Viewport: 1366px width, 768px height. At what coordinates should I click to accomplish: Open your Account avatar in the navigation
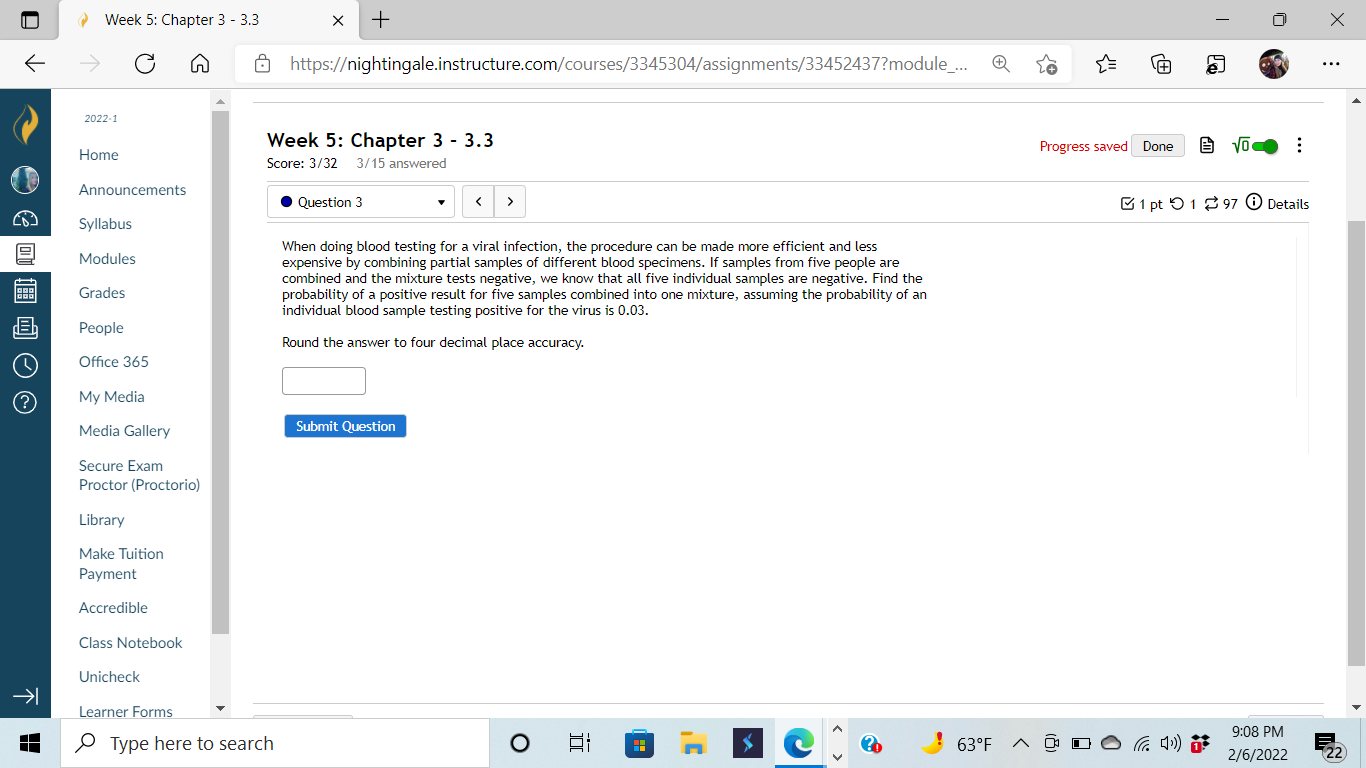(x=25, y=180)
